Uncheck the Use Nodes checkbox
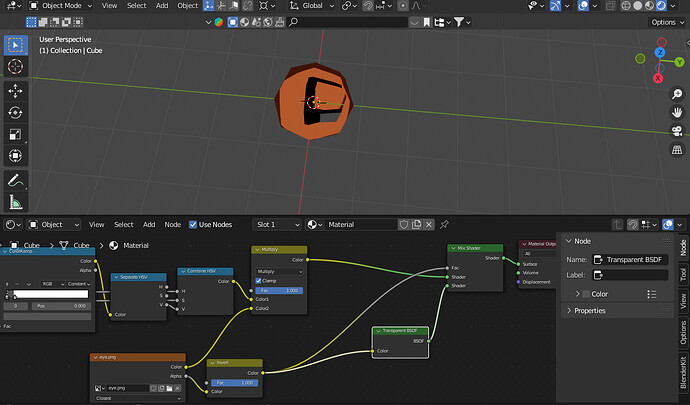690x405 pixels. 193,225
